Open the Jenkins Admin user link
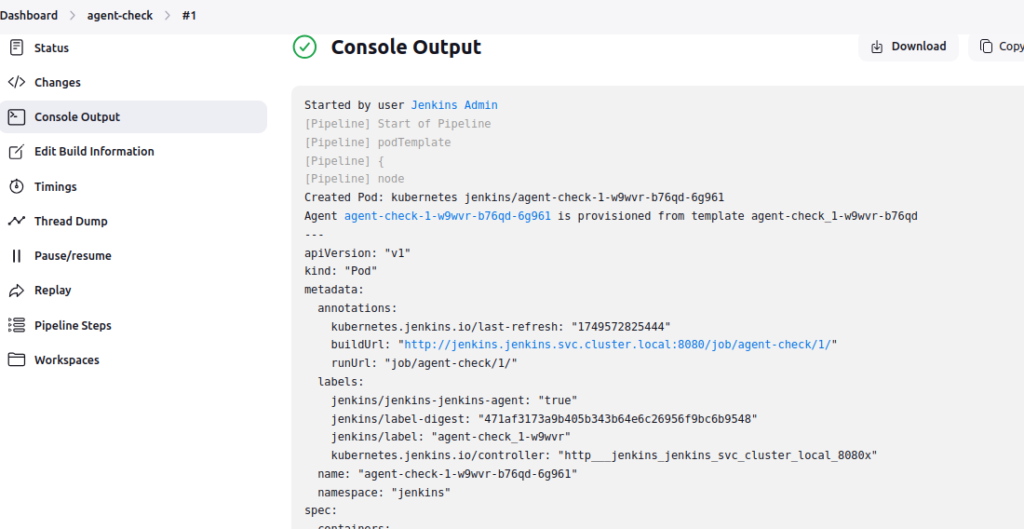1024x529 pixels. (454, 105)
